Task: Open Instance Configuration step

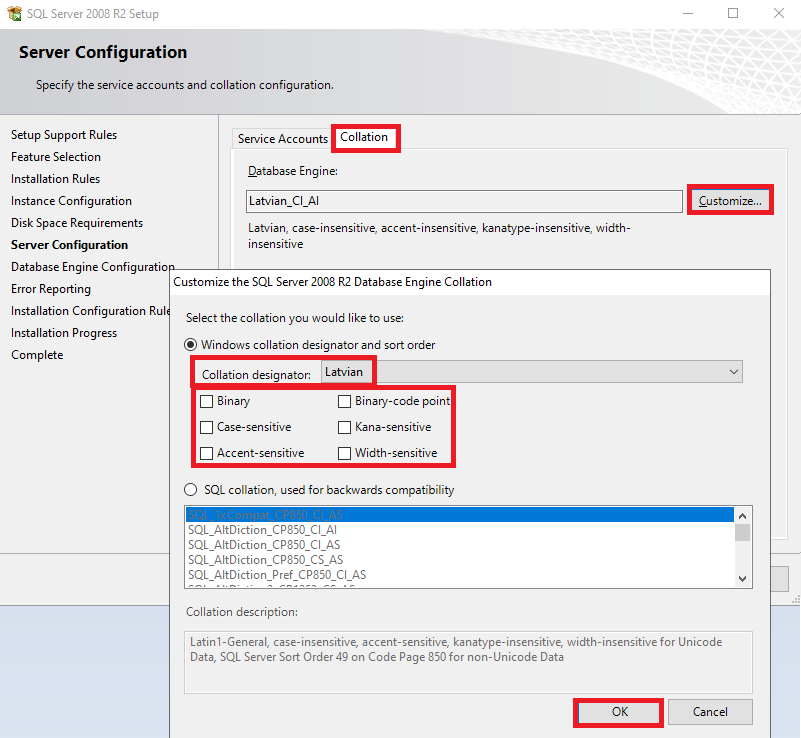Action: click(x=71, y=201)
